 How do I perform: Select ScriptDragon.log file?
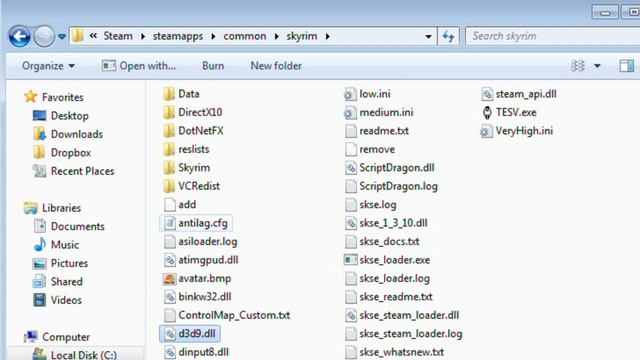point(391,186)
